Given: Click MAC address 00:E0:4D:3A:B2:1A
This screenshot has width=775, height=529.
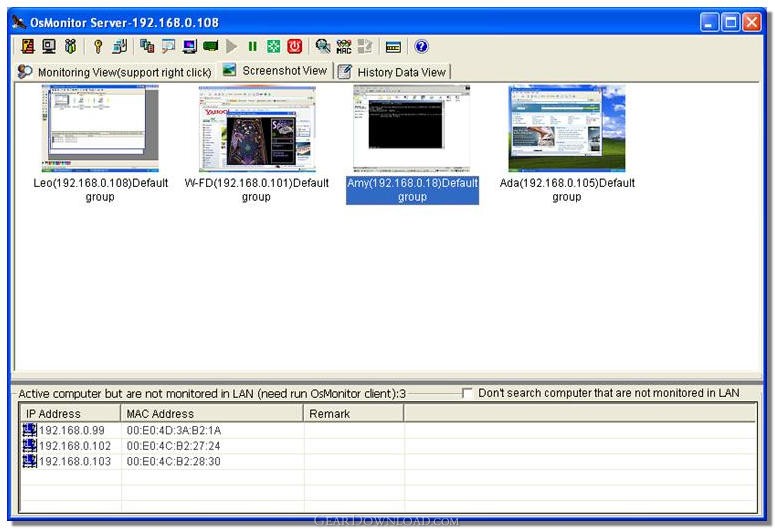Looking at the screenshot, I should [x=174, y=431].
